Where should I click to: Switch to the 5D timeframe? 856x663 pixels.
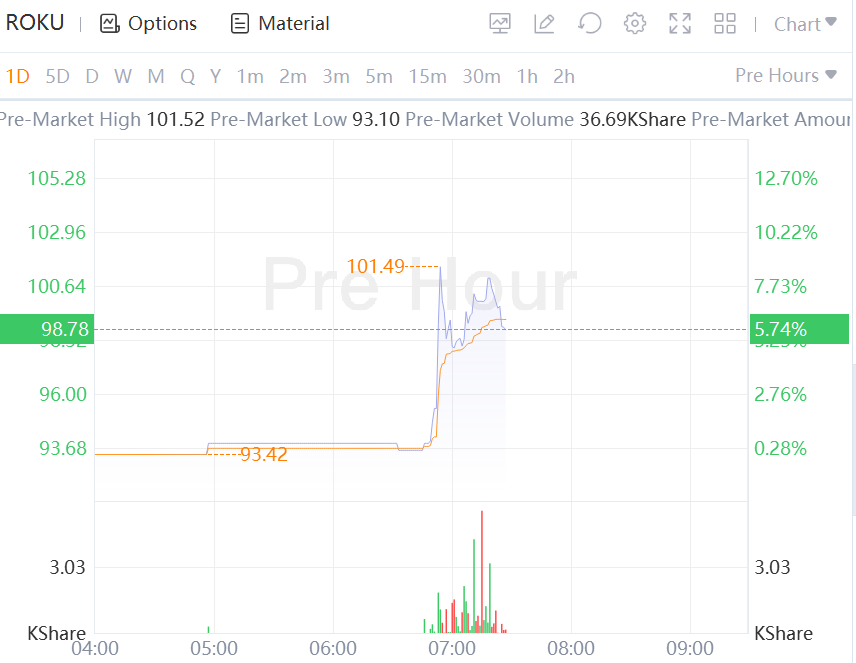[58, 76]
